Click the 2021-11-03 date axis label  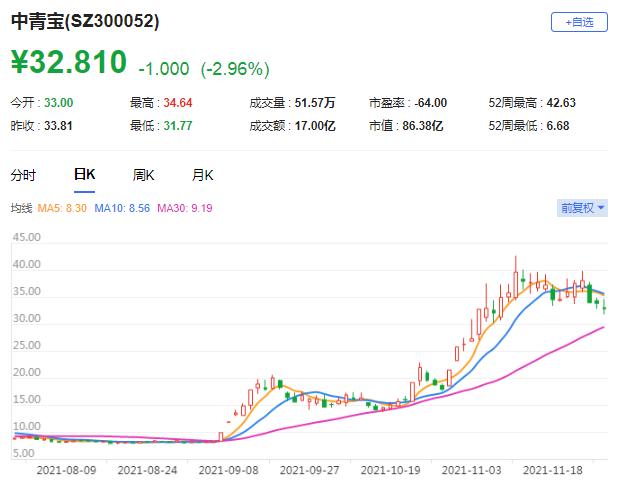click(x=472, y=470)
